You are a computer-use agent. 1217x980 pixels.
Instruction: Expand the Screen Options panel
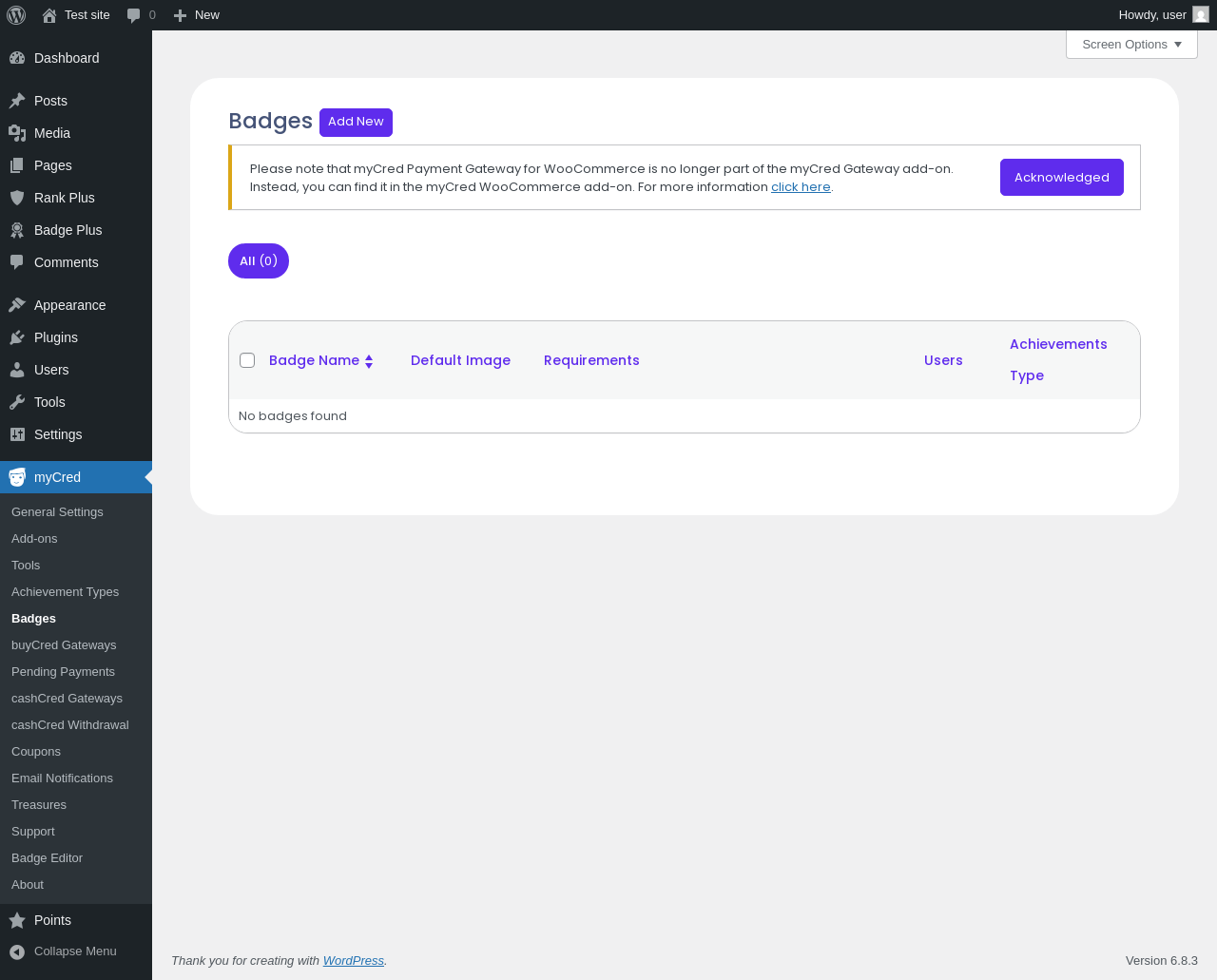(1131, 45)
